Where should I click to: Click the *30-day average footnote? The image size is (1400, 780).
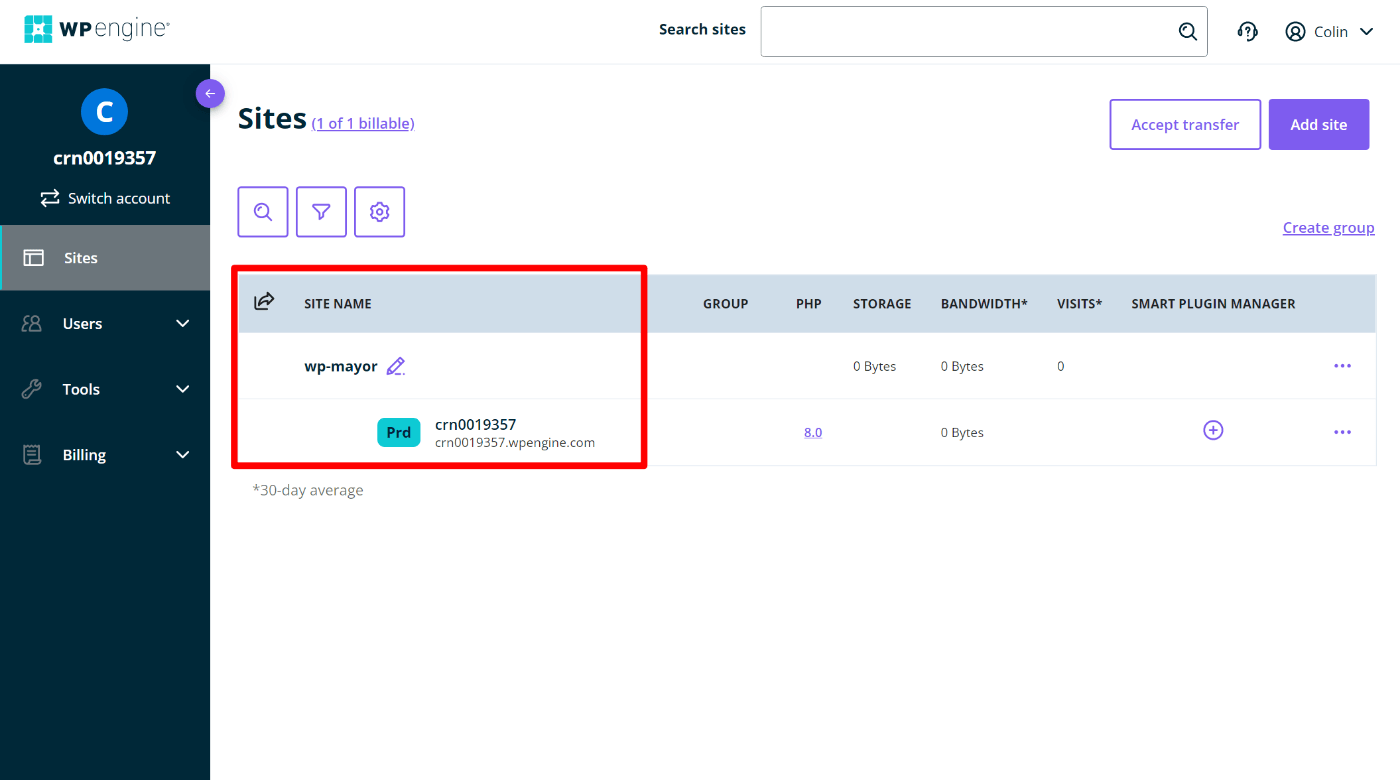coord(308,490)
